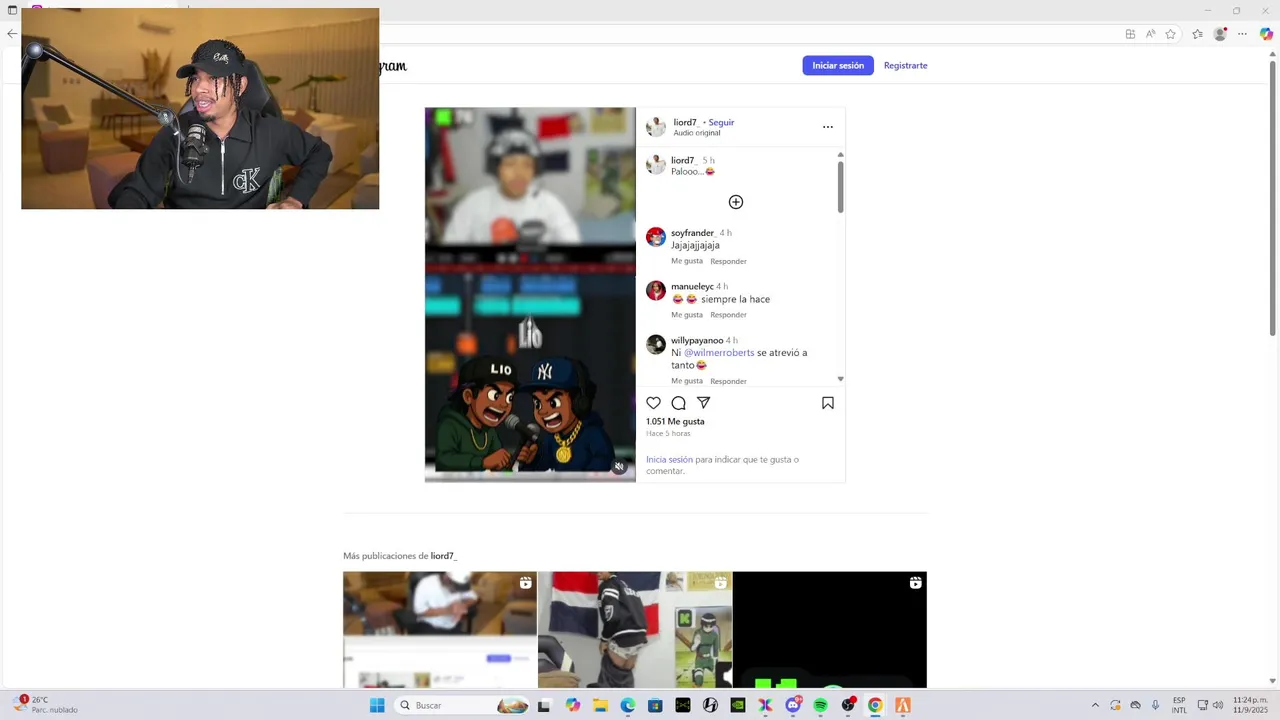This screenshot has width=1280, height=720.
Task: Open NVIDIA app in taskbar
Action: click(738, 705)
